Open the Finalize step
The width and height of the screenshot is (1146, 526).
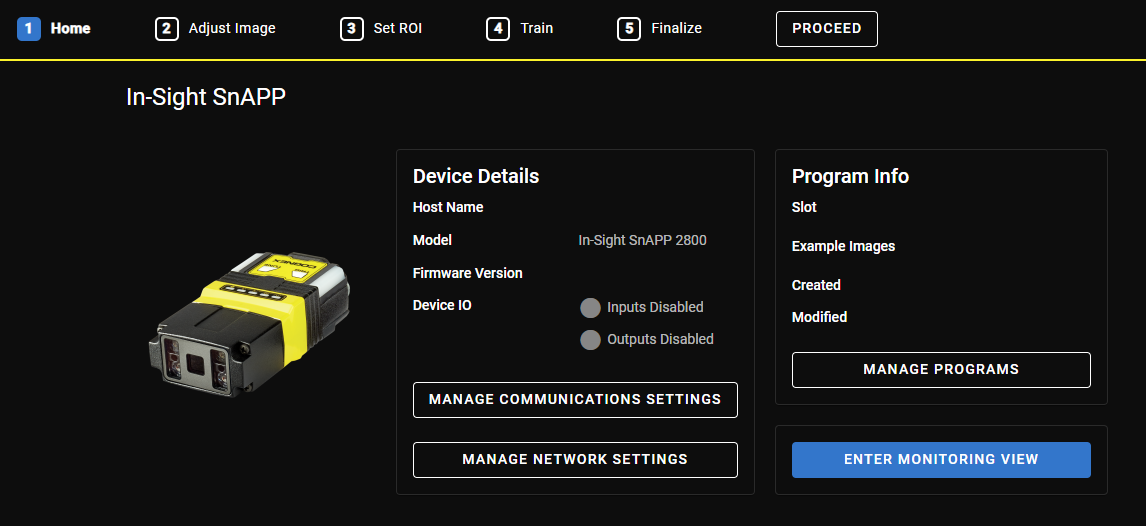click(x=676, y=29)
